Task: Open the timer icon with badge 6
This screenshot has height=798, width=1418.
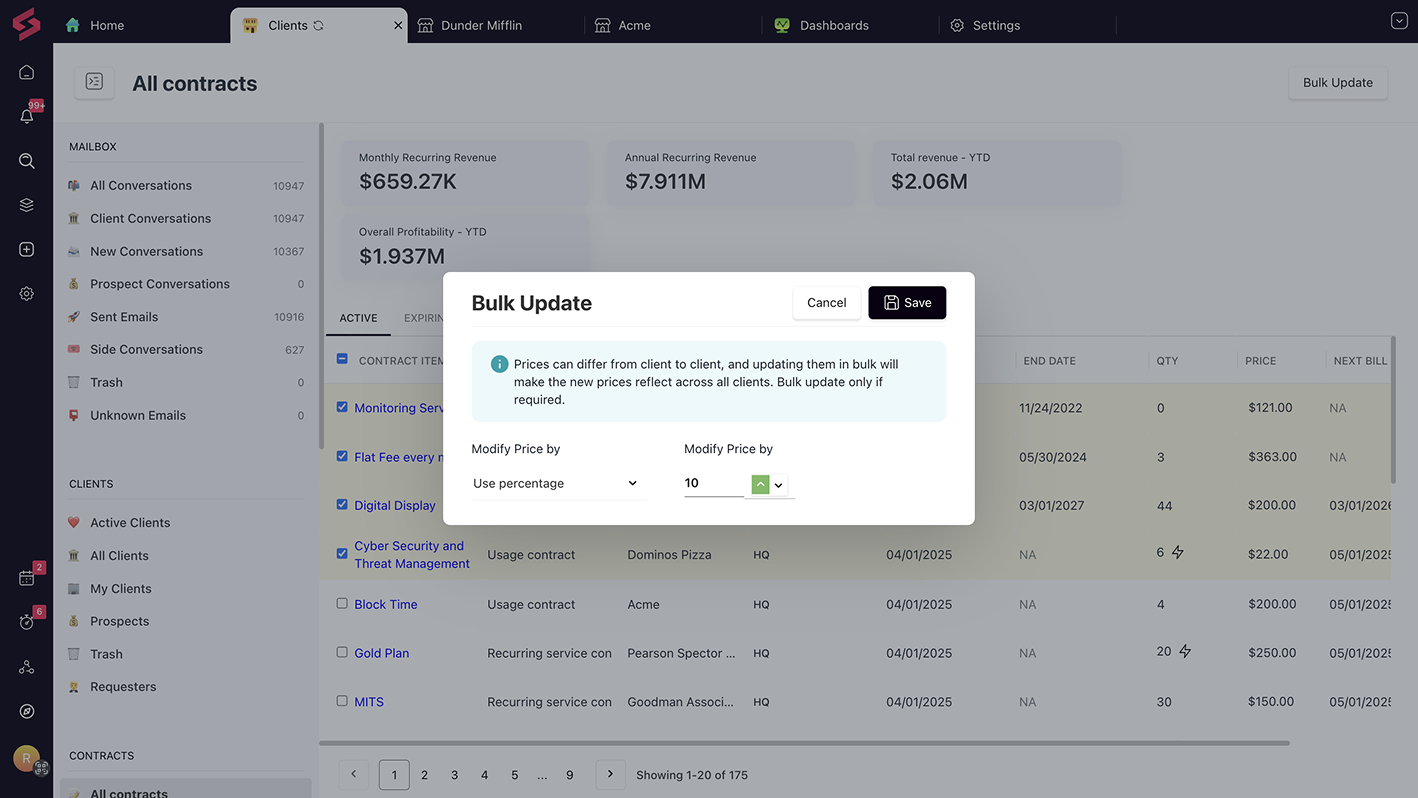Action: pyautogui.click(x=27, y=622)
